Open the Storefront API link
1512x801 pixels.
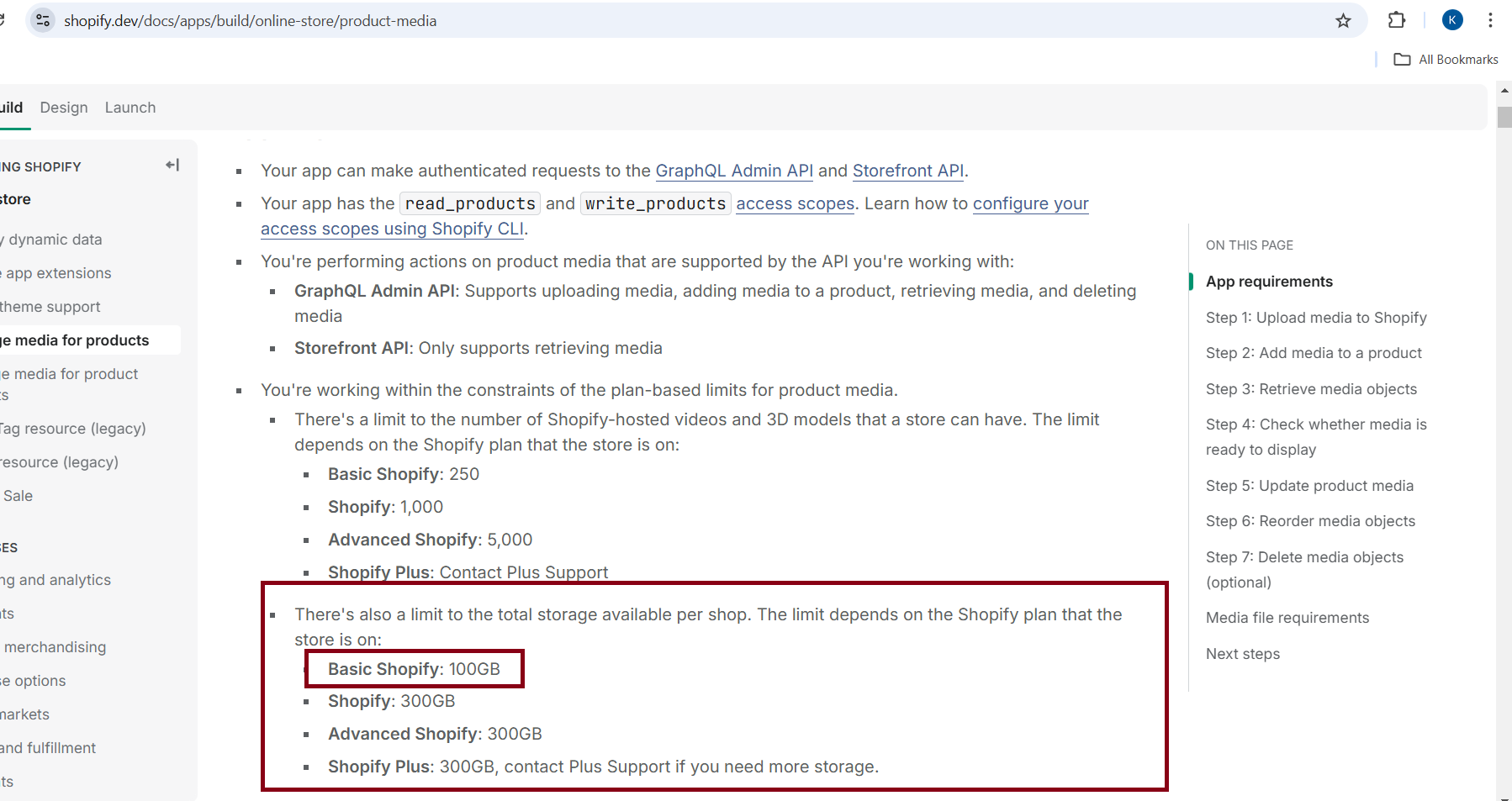(x=908, y=171)
